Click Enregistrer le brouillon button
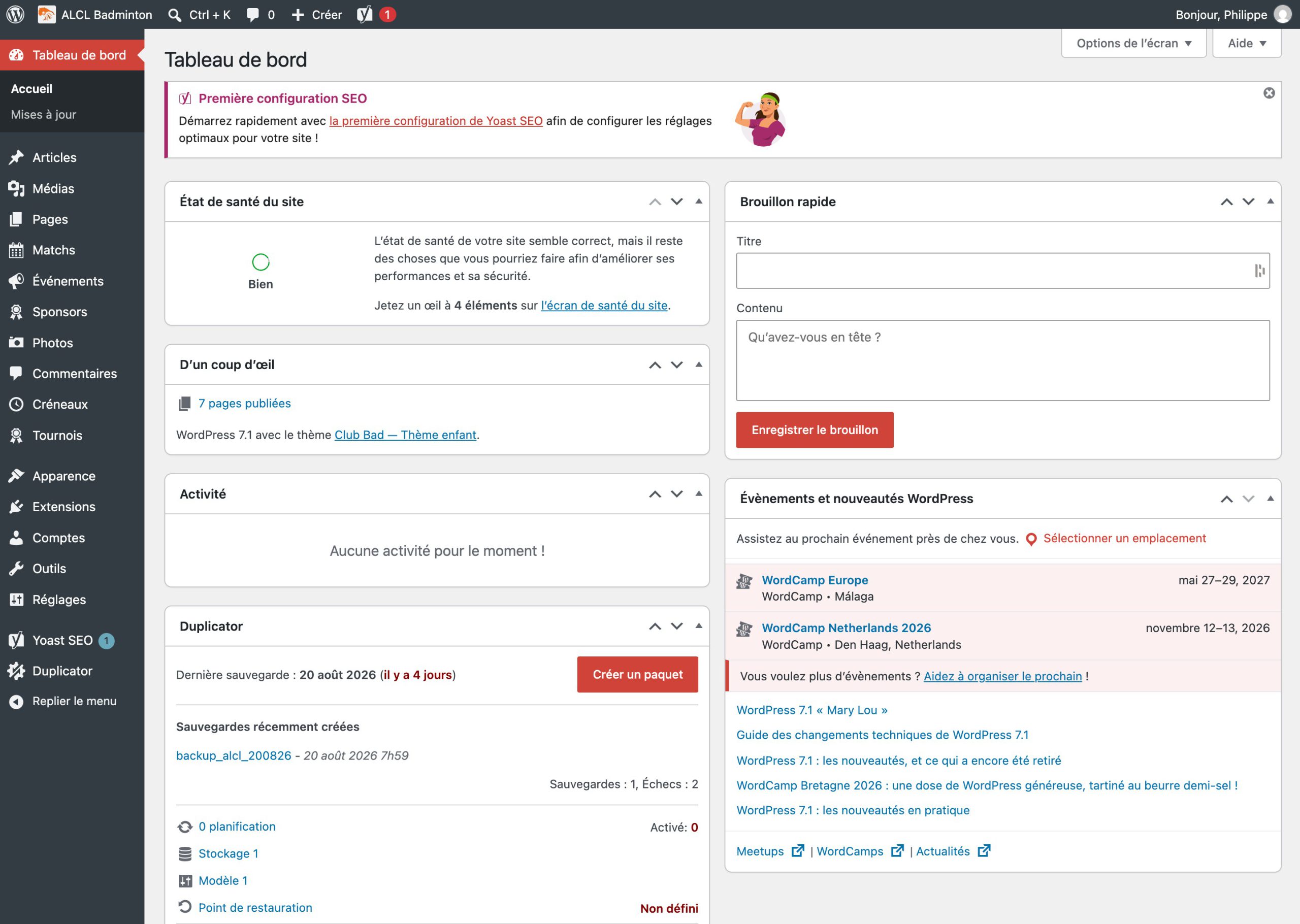The image size is (1300, 924). (x=814, y=430)
